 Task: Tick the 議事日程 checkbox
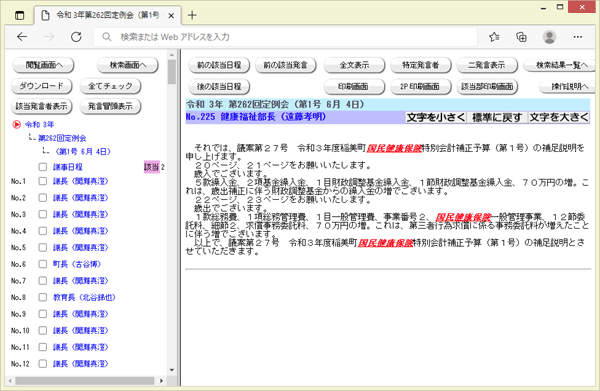[43, 167]
